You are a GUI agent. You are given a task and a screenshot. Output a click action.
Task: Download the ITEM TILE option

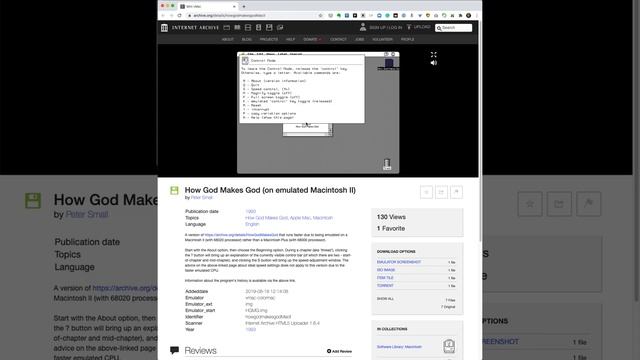tap(385, 278)
